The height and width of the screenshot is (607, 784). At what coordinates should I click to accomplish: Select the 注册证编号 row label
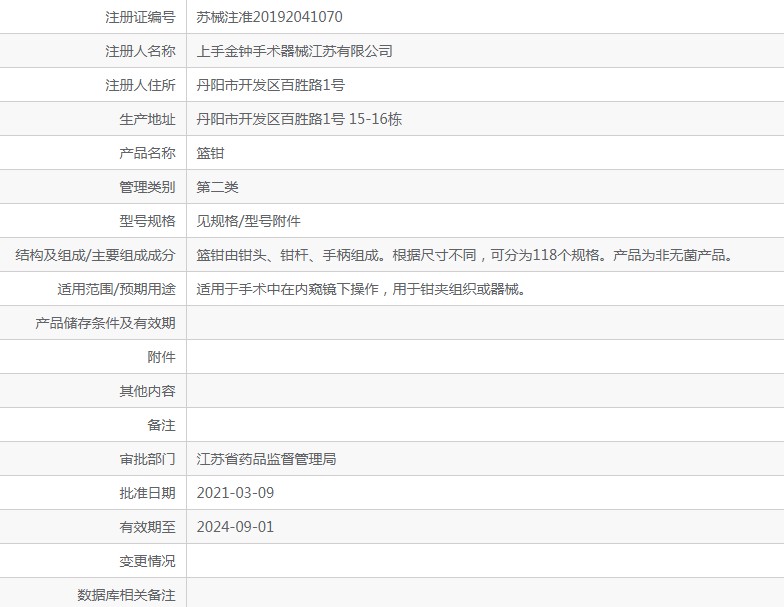[140, 17]
